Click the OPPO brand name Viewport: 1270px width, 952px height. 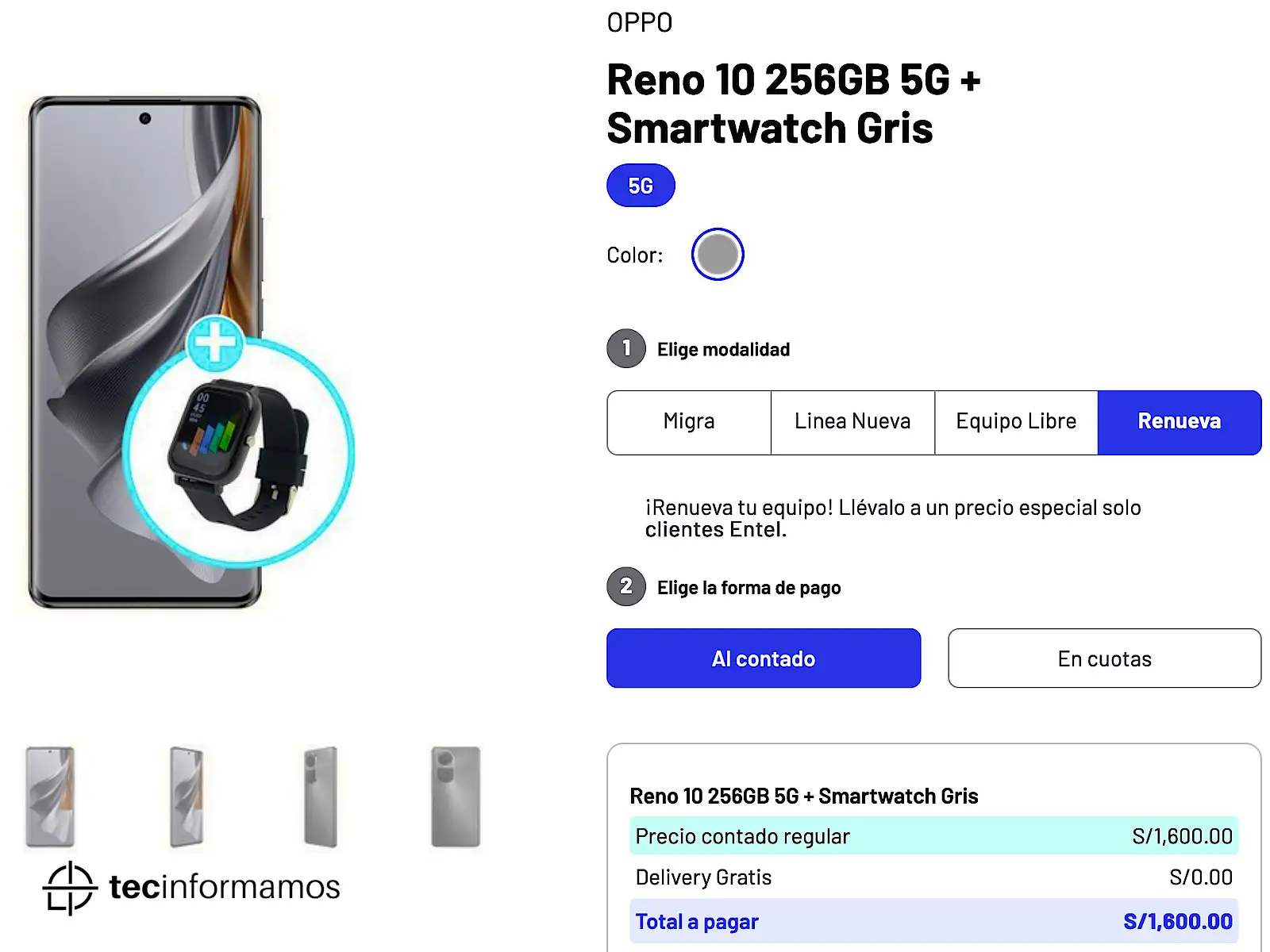[x=639, y=23]
